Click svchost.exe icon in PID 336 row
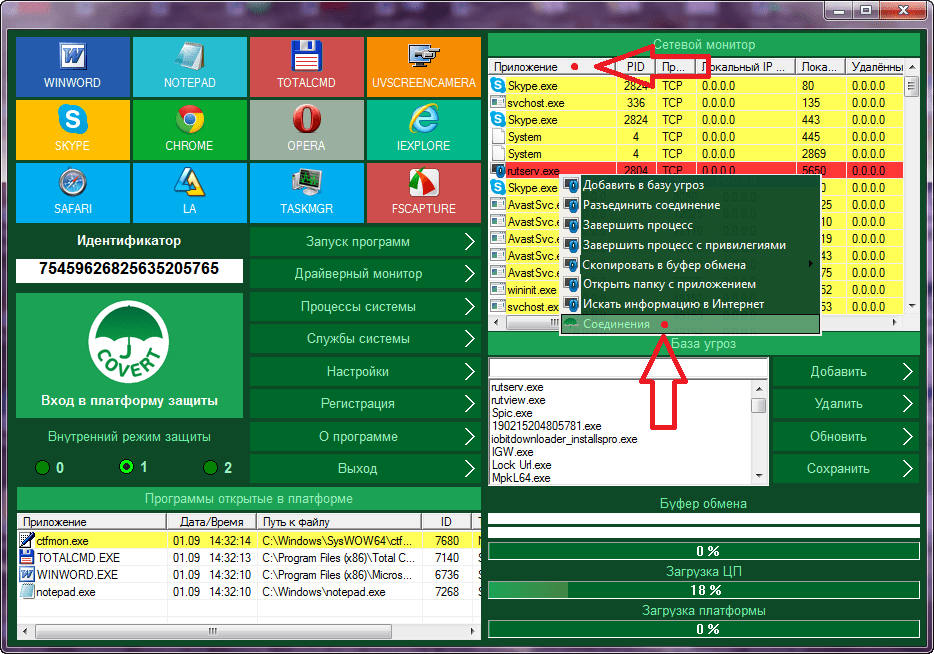The width and height of the screenshot is (934, 654). coord(497,102)
